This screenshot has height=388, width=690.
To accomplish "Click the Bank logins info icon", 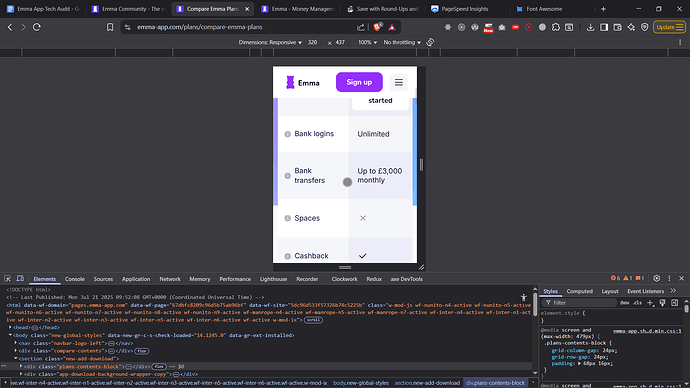I will click(287, 134).
